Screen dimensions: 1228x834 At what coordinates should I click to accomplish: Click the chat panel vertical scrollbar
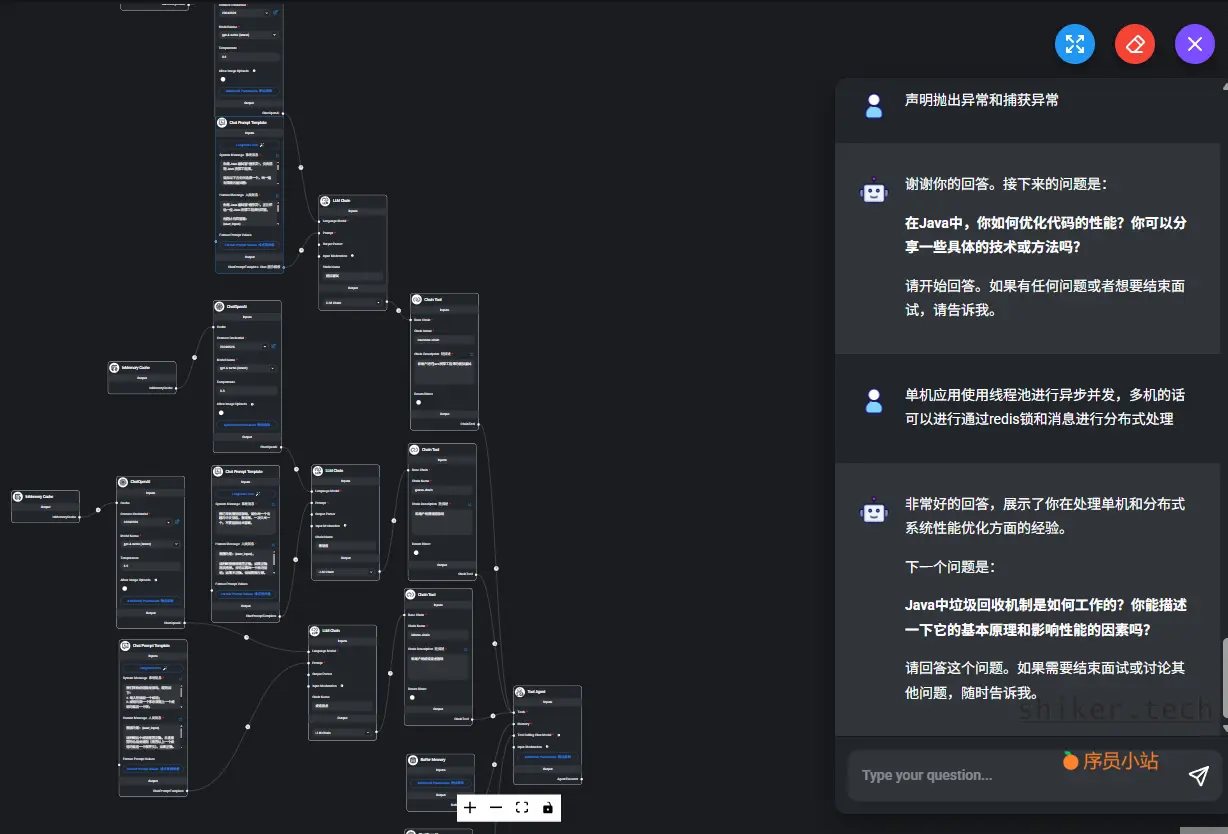click(1223, 679)
